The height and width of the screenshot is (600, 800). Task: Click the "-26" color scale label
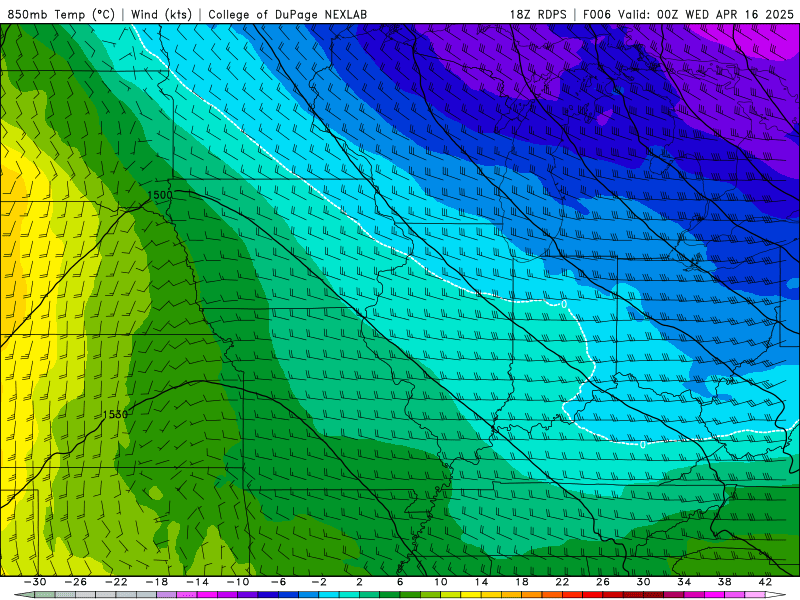(x=76, y=582)
